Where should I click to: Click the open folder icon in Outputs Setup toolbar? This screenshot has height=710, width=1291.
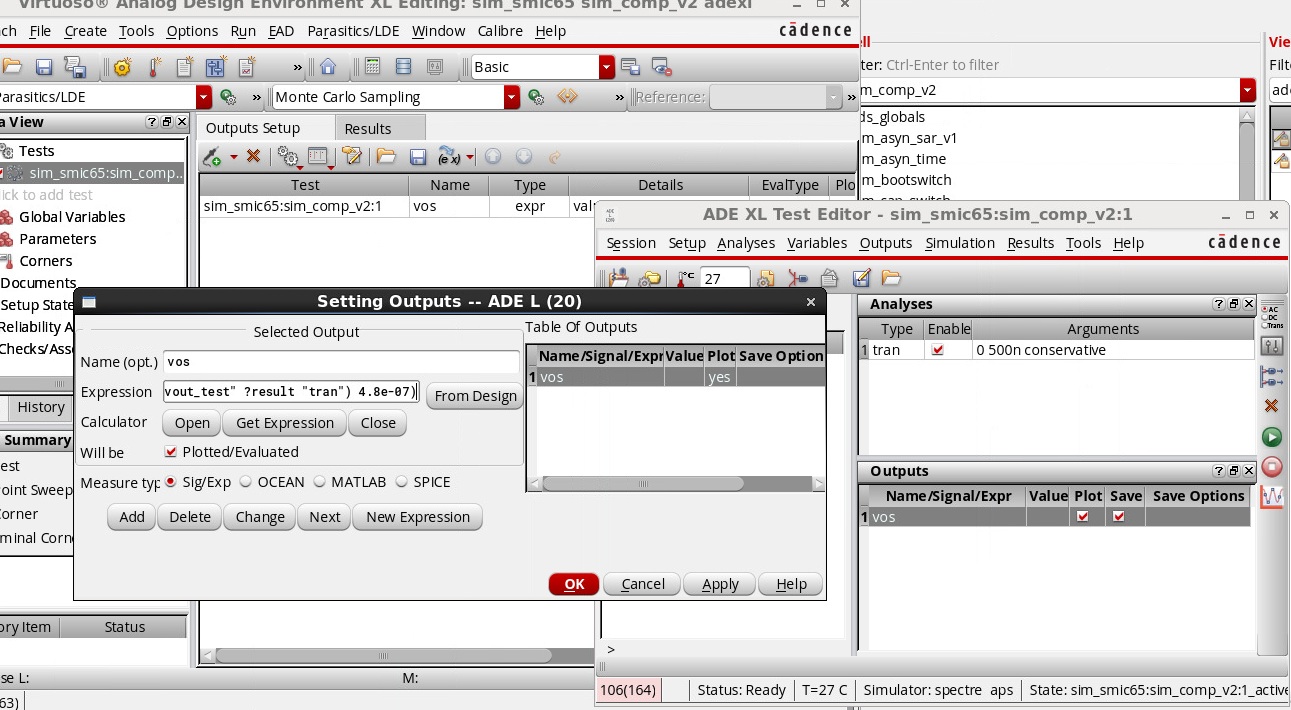click(x=386, y=157)
